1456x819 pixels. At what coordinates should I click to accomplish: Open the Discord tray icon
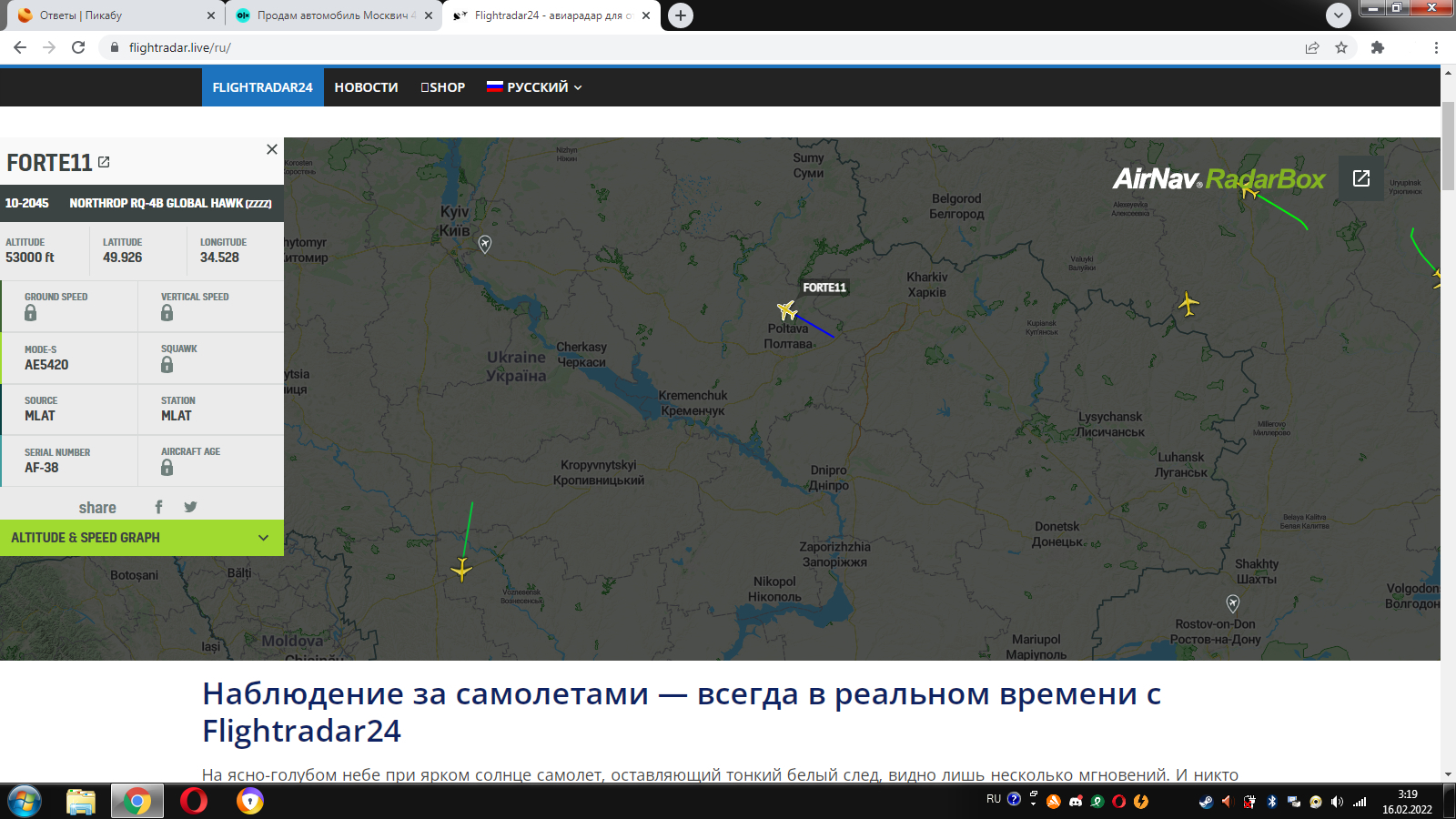click(x=1076, y=802)
